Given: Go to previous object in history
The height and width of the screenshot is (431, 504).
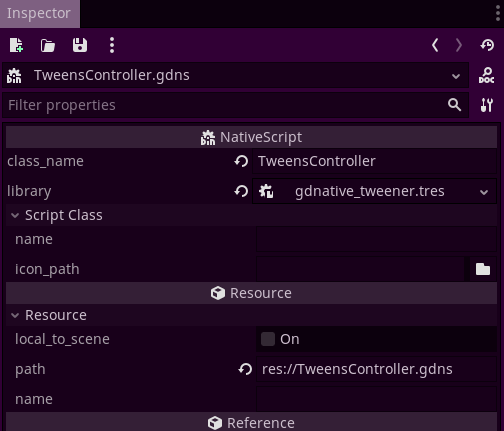Looking at the screenshot, I should point(435,45).
